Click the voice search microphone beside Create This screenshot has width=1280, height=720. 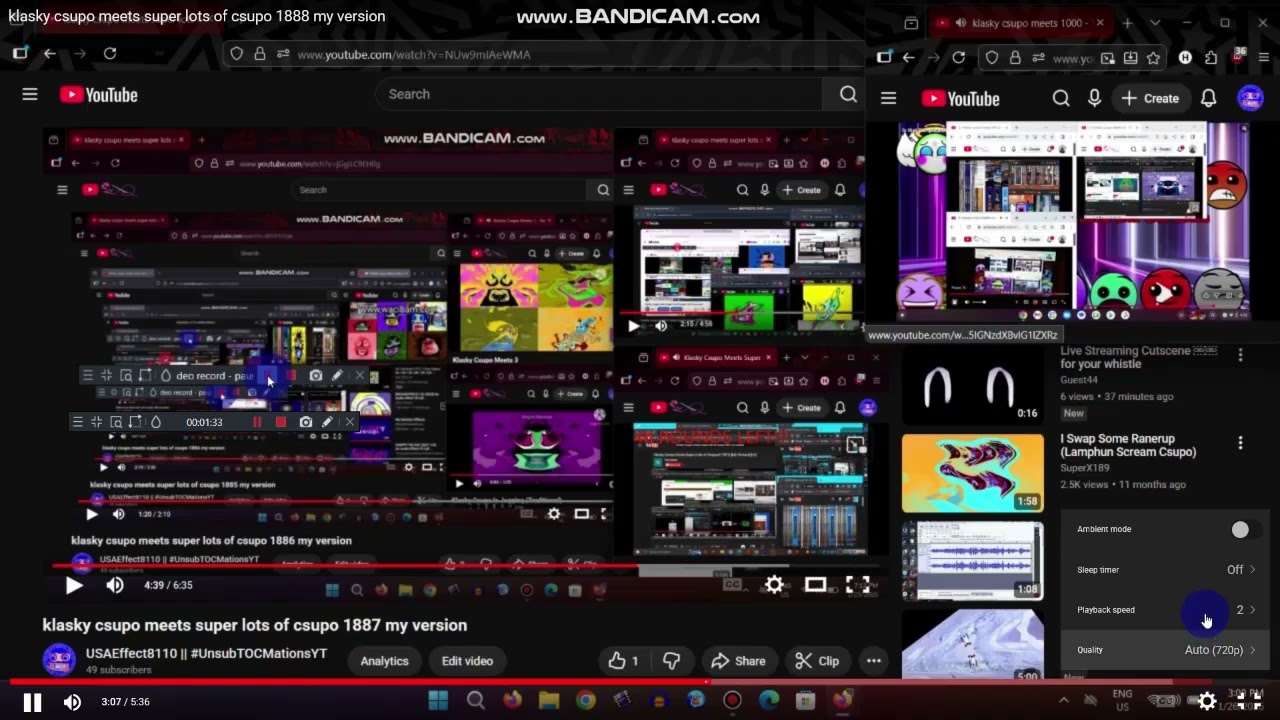(1094, 98)
